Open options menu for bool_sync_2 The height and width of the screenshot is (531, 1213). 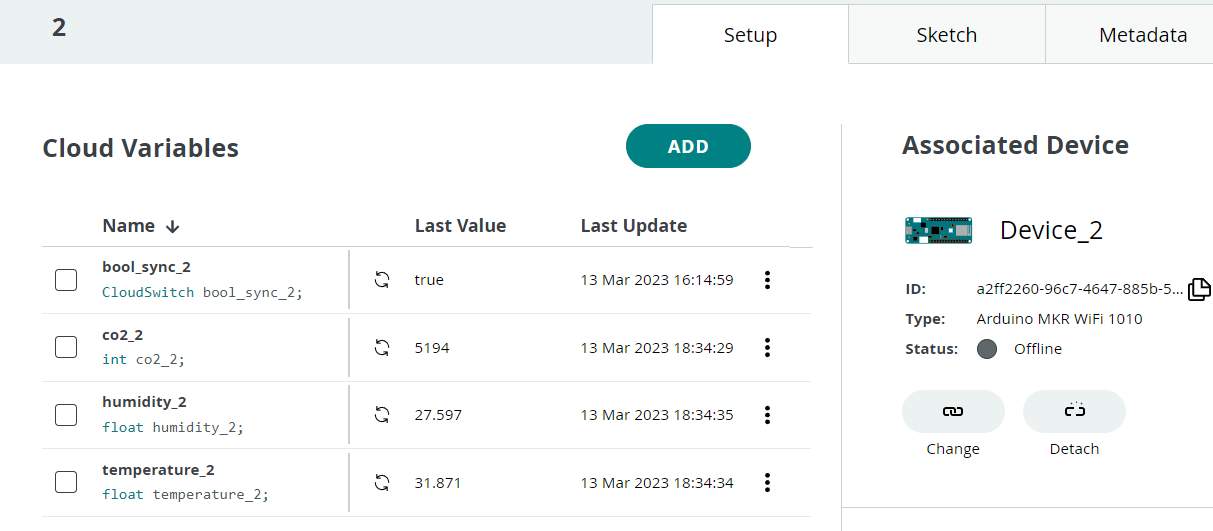767,280
